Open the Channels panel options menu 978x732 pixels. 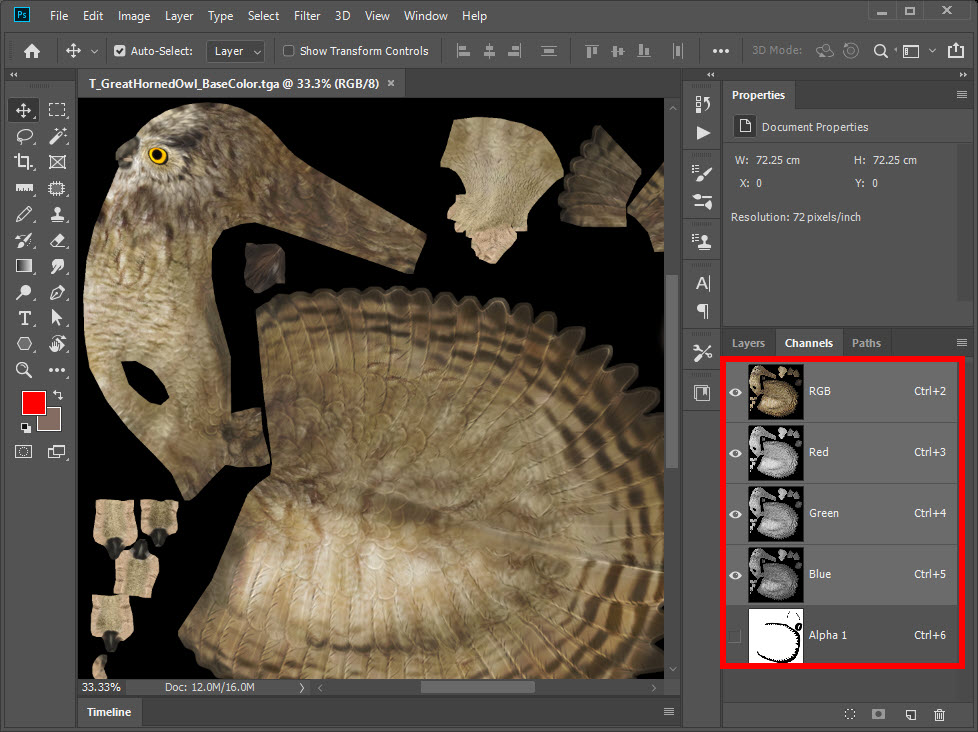point(962,343)
